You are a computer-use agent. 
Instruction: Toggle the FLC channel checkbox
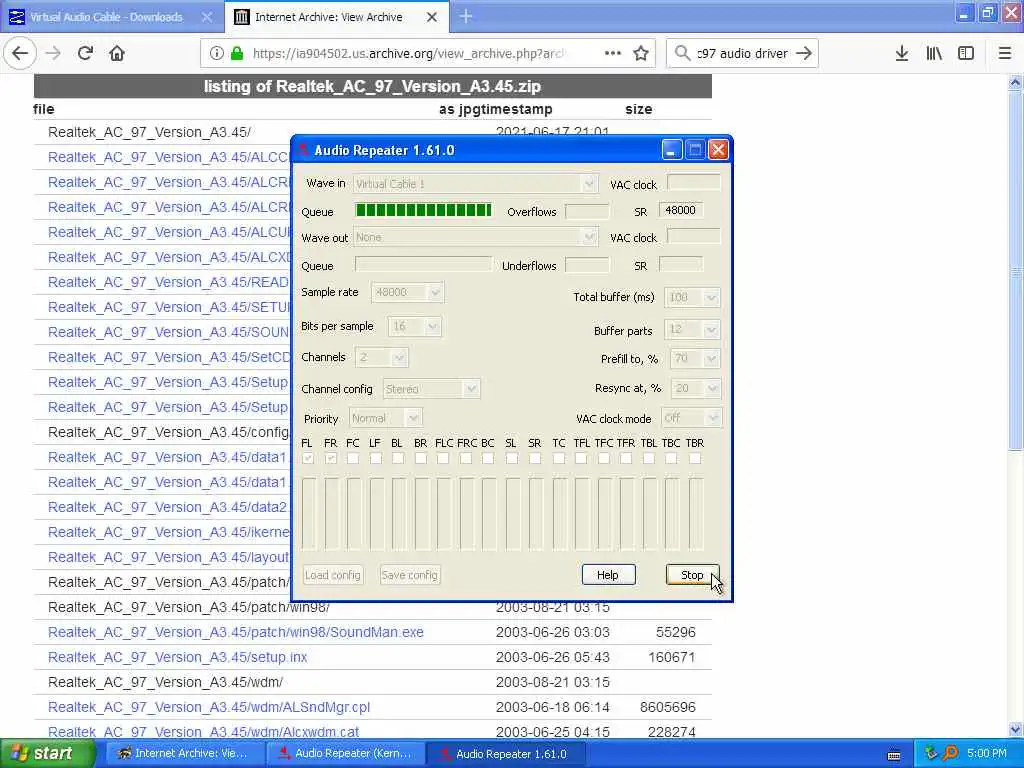click(443, 458)
